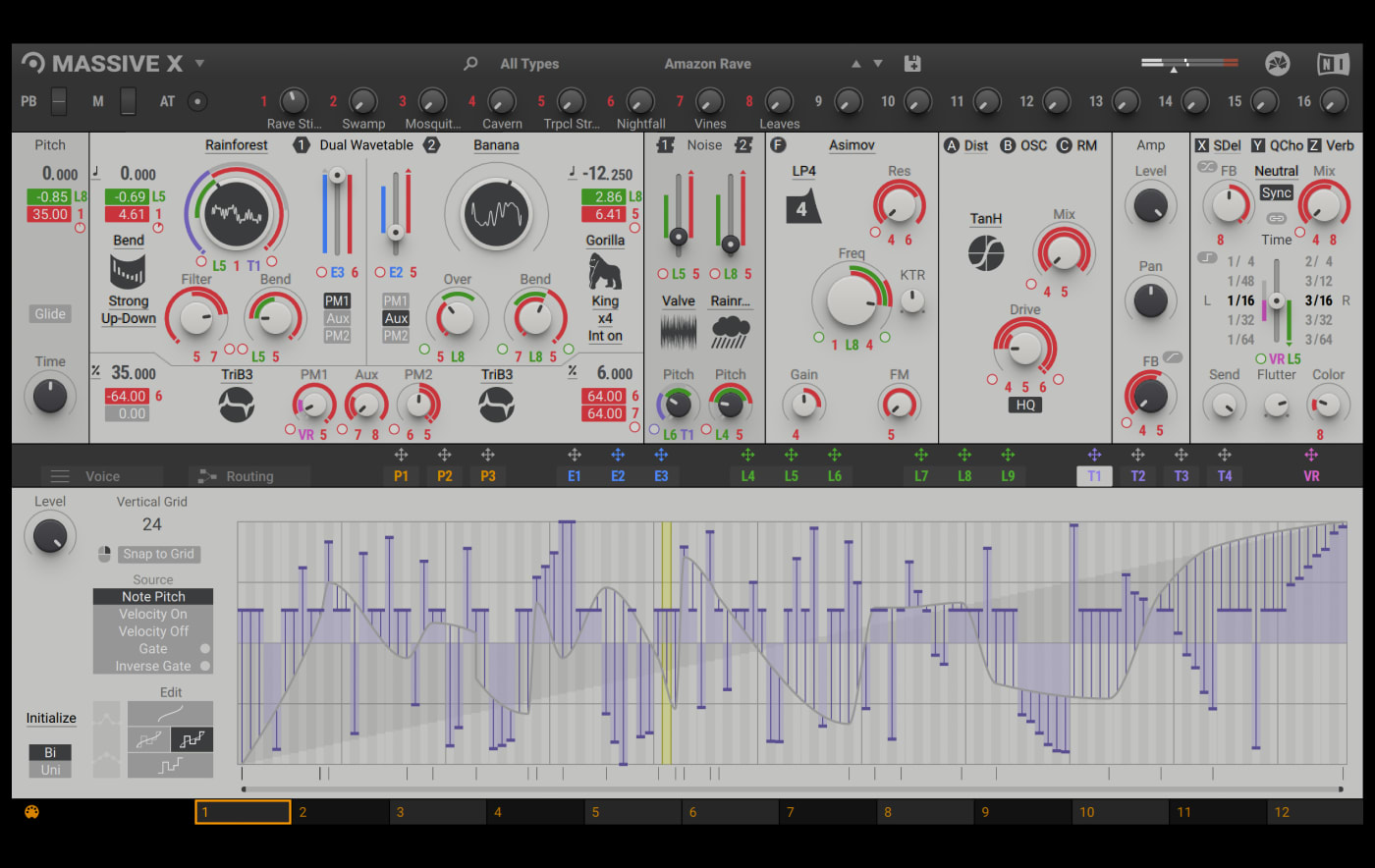The image size is (1375, 868).
Task: Toggle the HQ button under Drive
Action: pos(1025,405)
